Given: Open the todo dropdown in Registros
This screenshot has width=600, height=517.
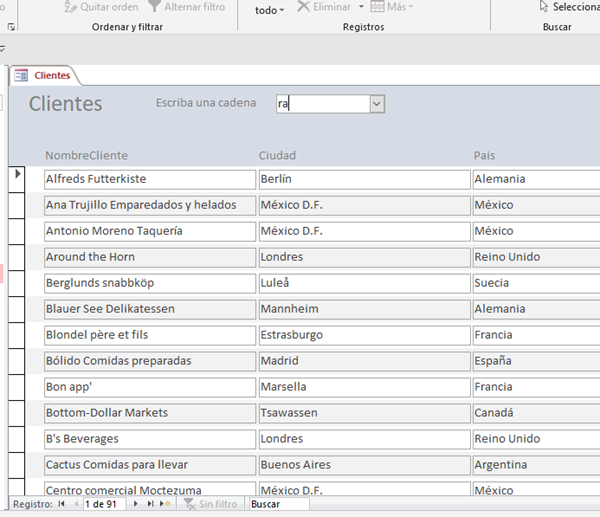Looking at the screenshot, I should pos(269,10).
